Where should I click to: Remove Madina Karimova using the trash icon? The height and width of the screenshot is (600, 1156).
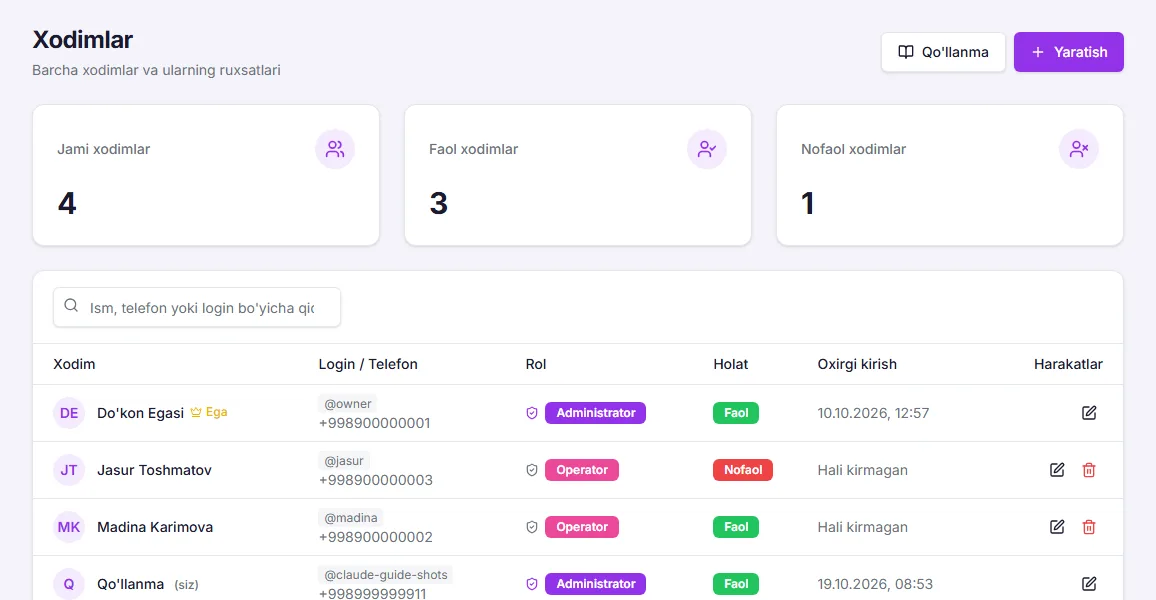(x=1089, y=527)
